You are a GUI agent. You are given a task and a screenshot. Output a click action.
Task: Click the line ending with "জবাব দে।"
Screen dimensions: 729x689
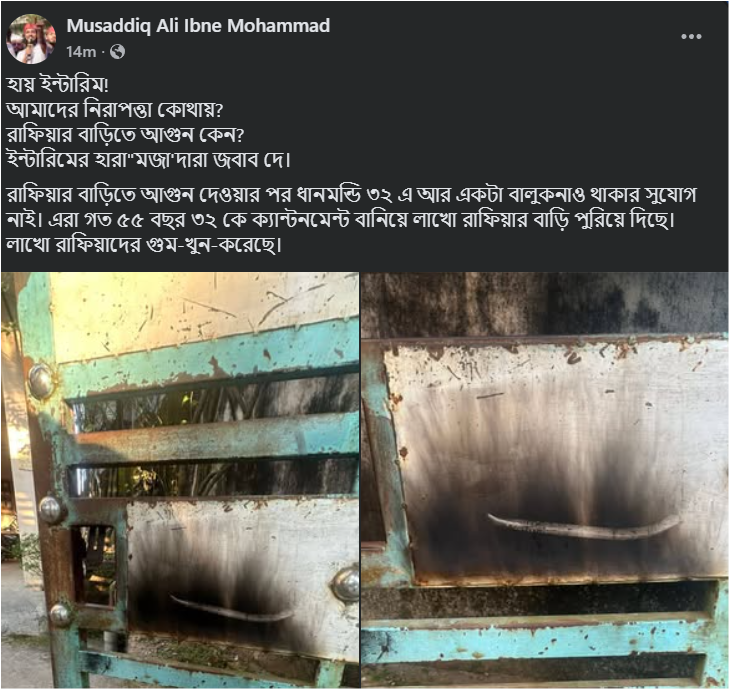[x=149, y=160]
